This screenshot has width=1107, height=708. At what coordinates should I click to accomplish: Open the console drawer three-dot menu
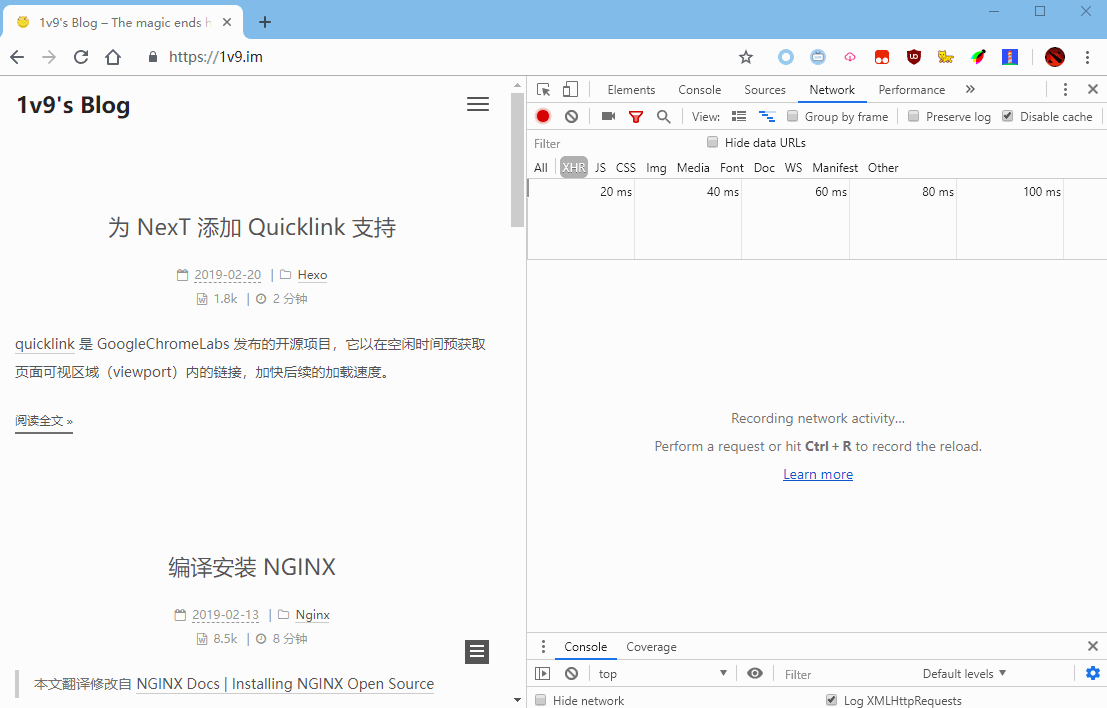543,647
